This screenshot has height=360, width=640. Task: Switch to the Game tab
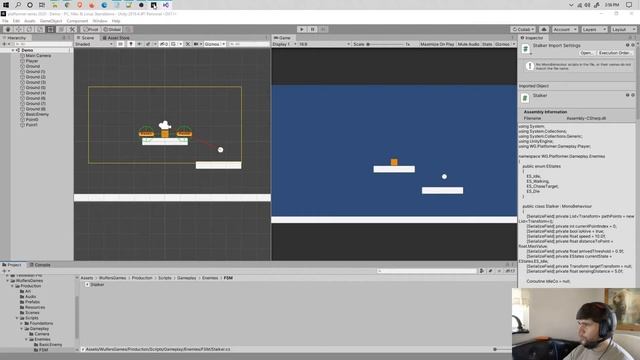(282, 38)
